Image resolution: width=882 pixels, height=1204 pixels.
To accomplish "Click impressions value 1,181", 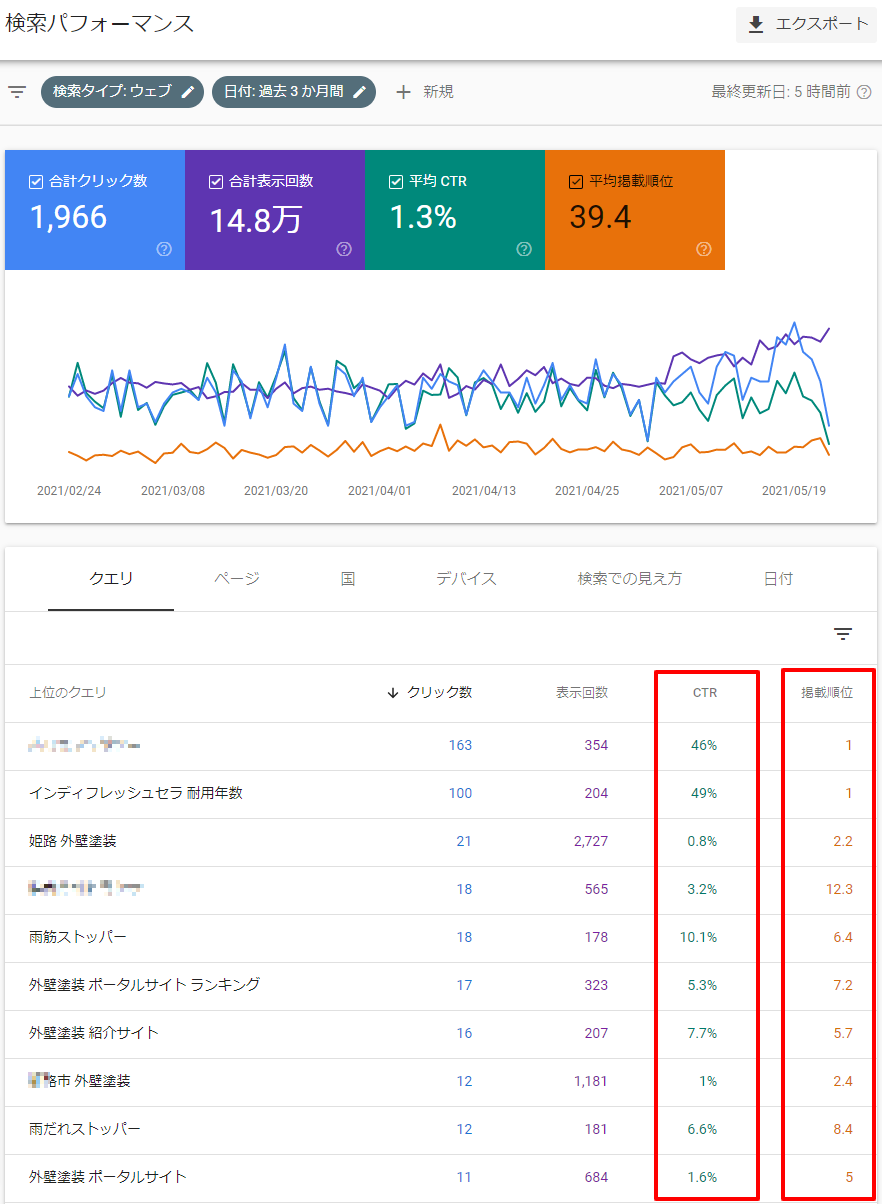I will pyautogui.click(x=591, y=1081).
